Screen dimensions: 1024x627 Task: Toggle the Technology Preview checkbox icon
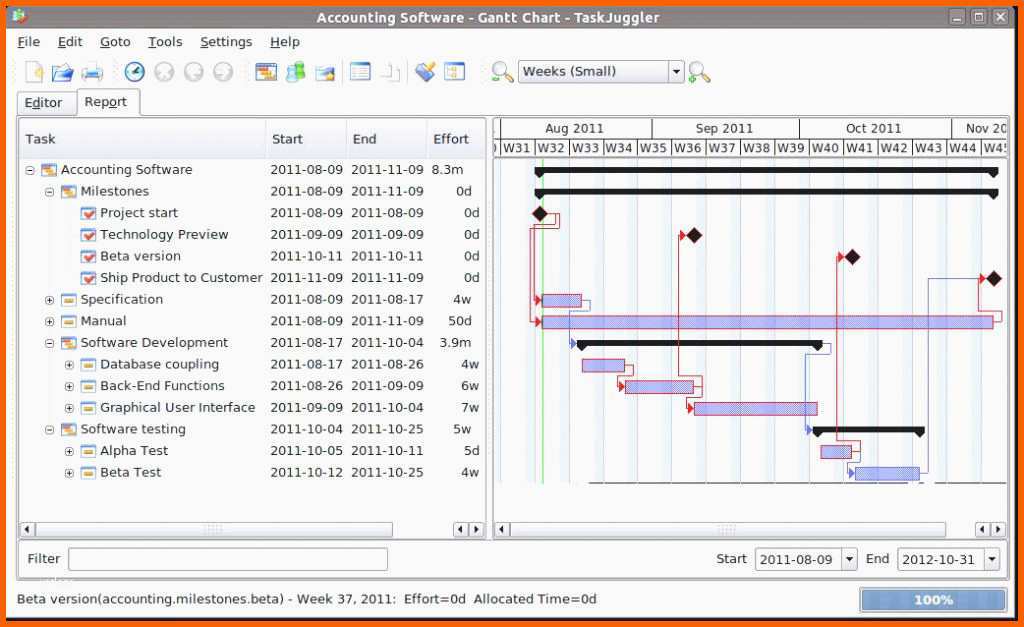coord(88,235)
